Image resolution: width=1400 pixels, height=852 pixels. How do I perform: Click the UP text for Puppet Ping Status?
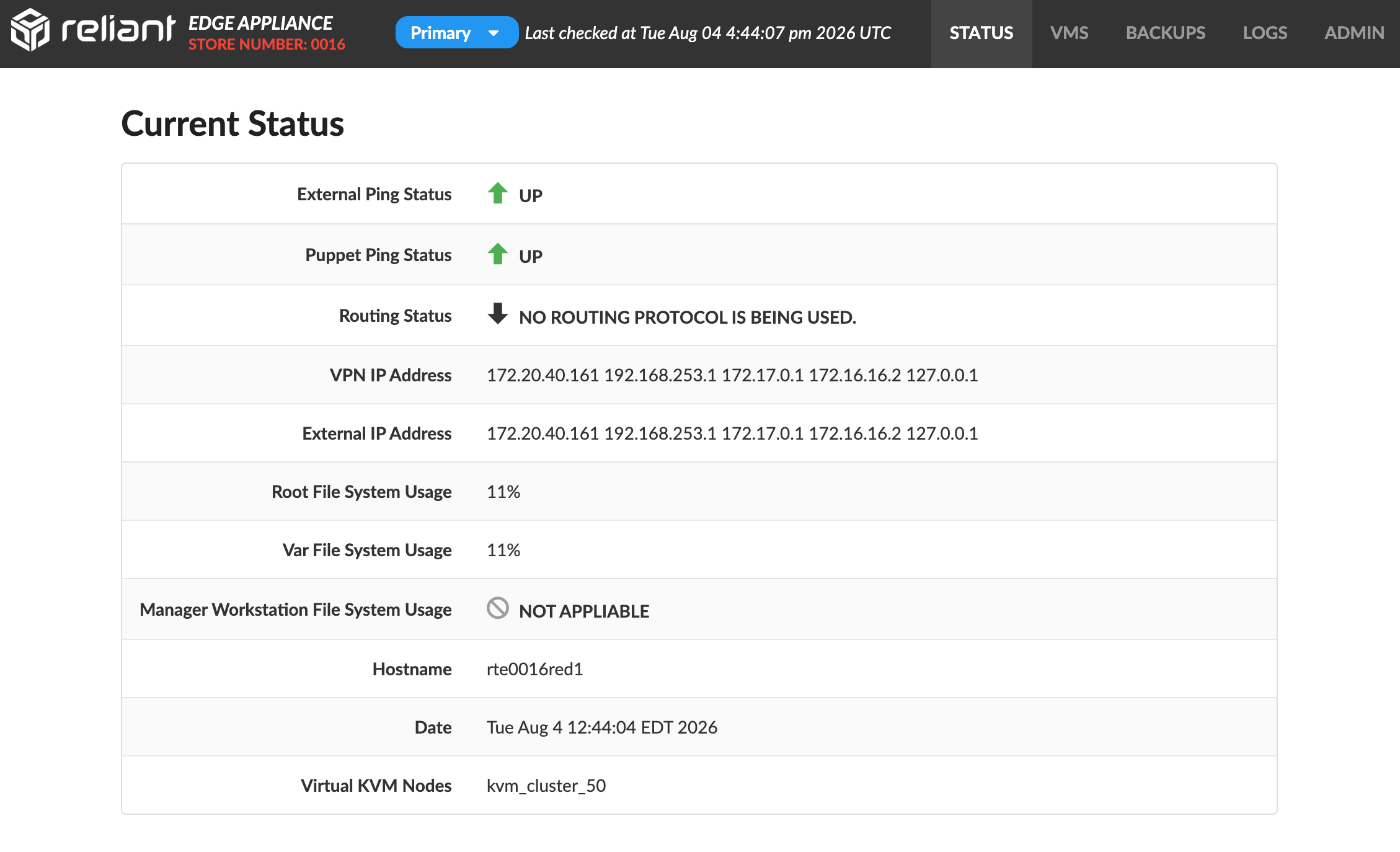pyautogui.click(x=531, y=257)
